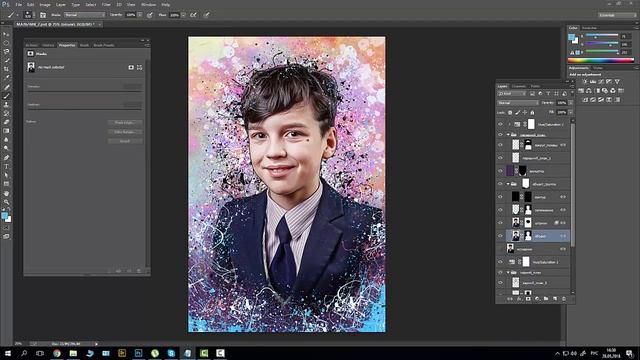640x360 pixels.
Task: Open the Window menu
Action: click(148, 4)
